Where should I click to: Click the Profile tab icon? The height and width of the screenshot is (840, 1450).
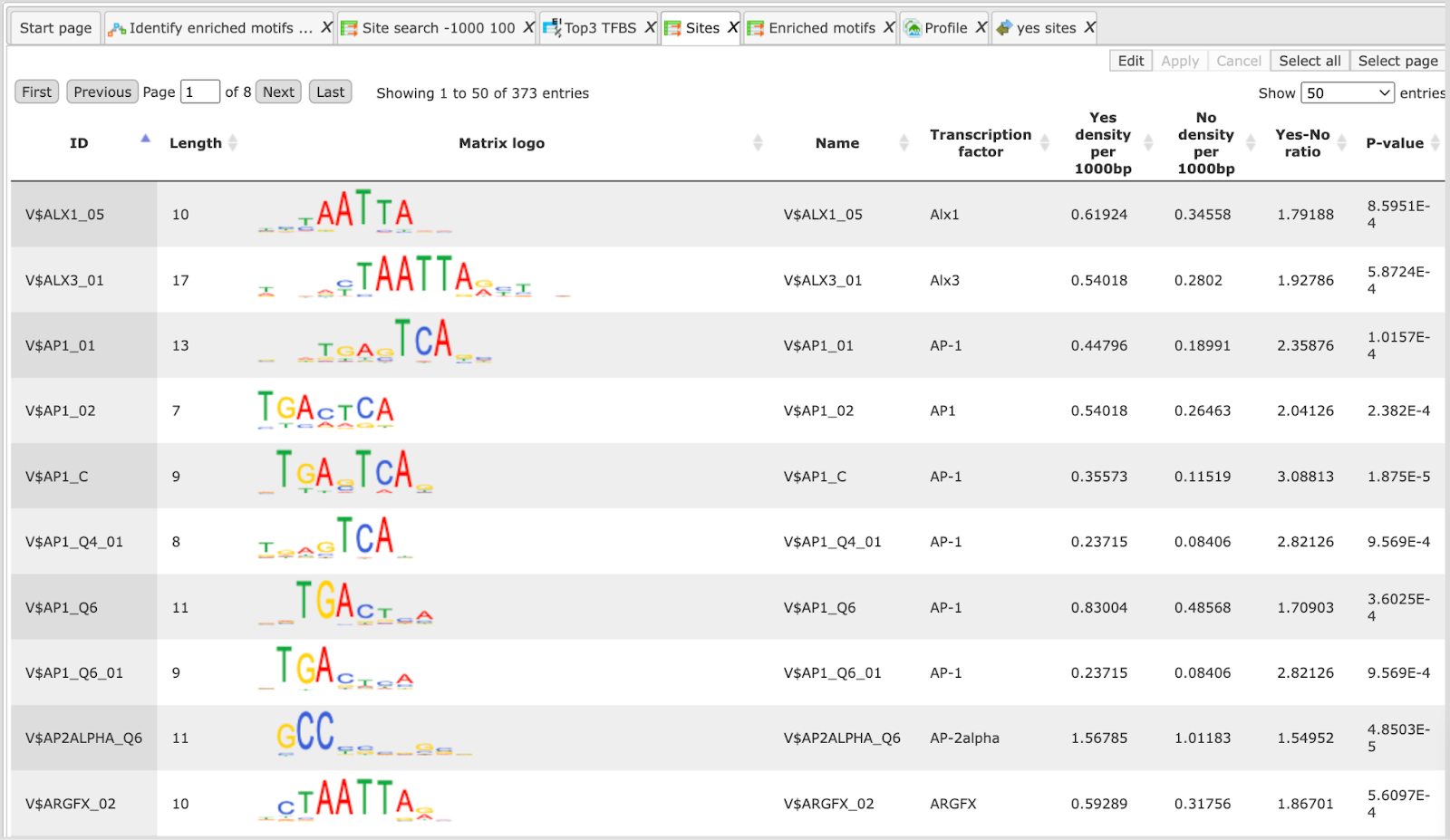[913, 29]
